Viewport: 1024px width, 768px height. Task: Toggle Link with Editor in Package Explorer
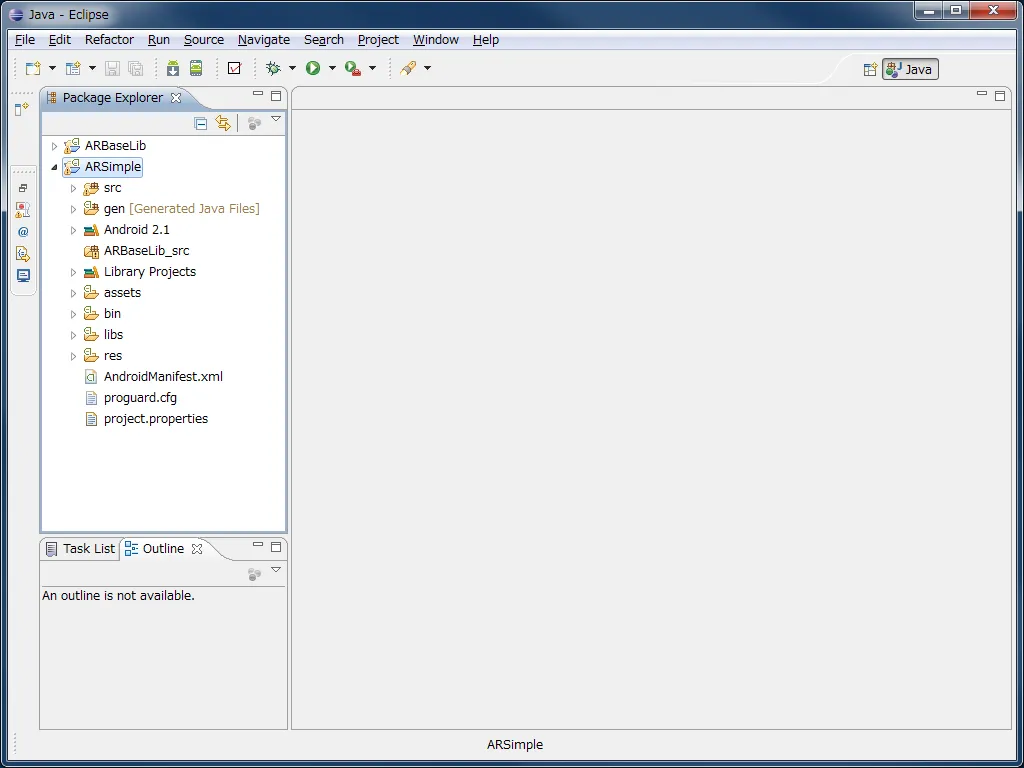coord(223,123)
